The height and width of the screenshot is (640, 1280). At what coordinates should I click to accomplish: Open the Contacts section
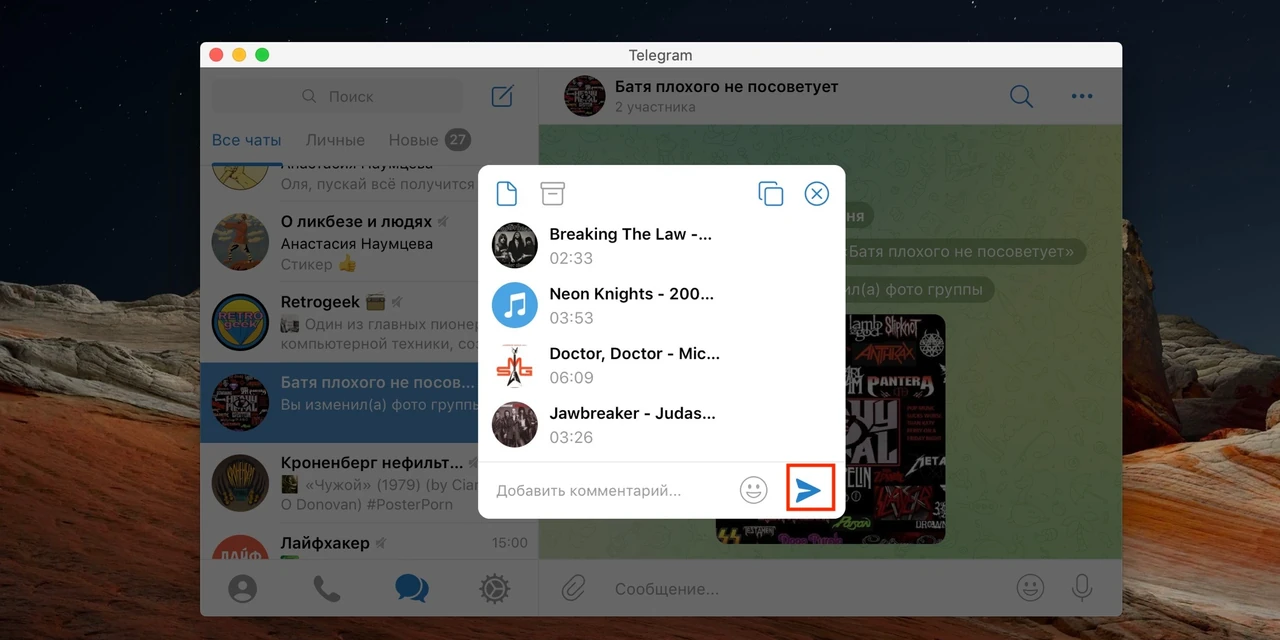point(243,589)
